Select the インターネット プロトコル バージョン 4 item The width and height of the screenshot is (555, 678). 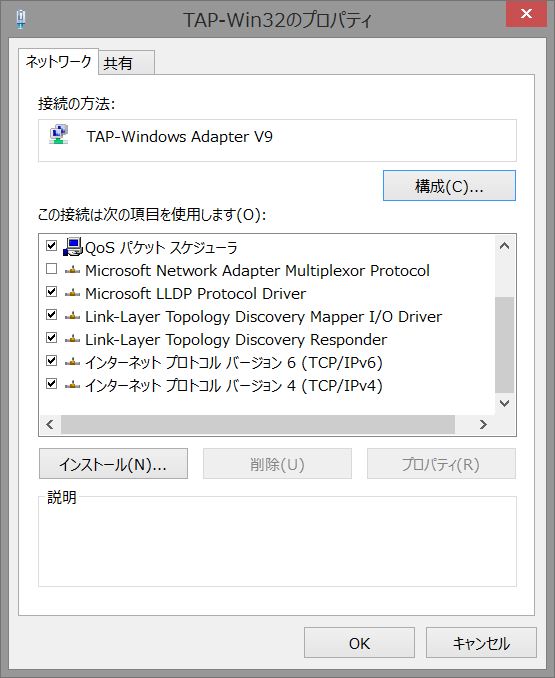click(233, 385)
